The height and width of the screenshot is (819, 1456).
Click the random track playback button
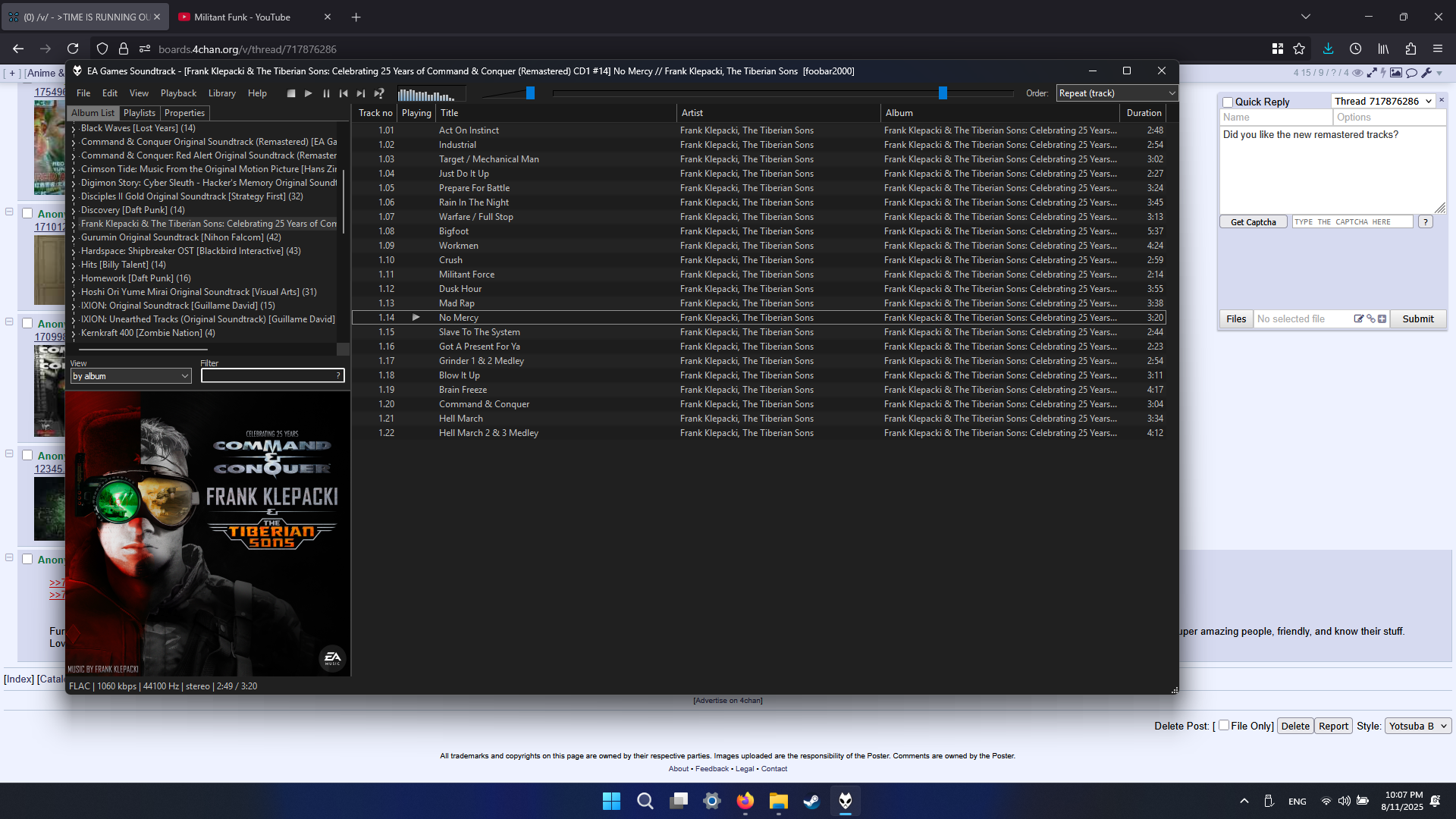(379, 93)
